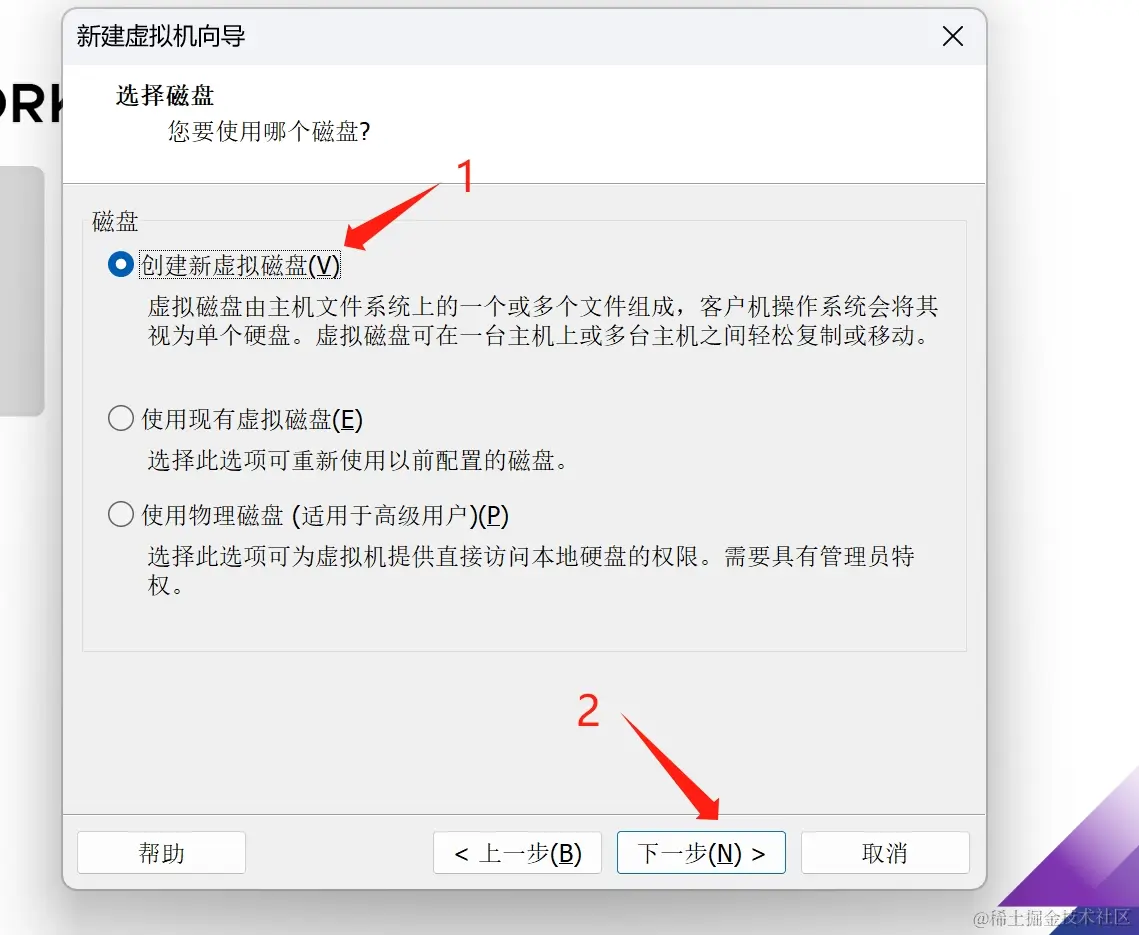Click the 使用现有虚拟磁盘(E) label text

(x=251, y=419)
